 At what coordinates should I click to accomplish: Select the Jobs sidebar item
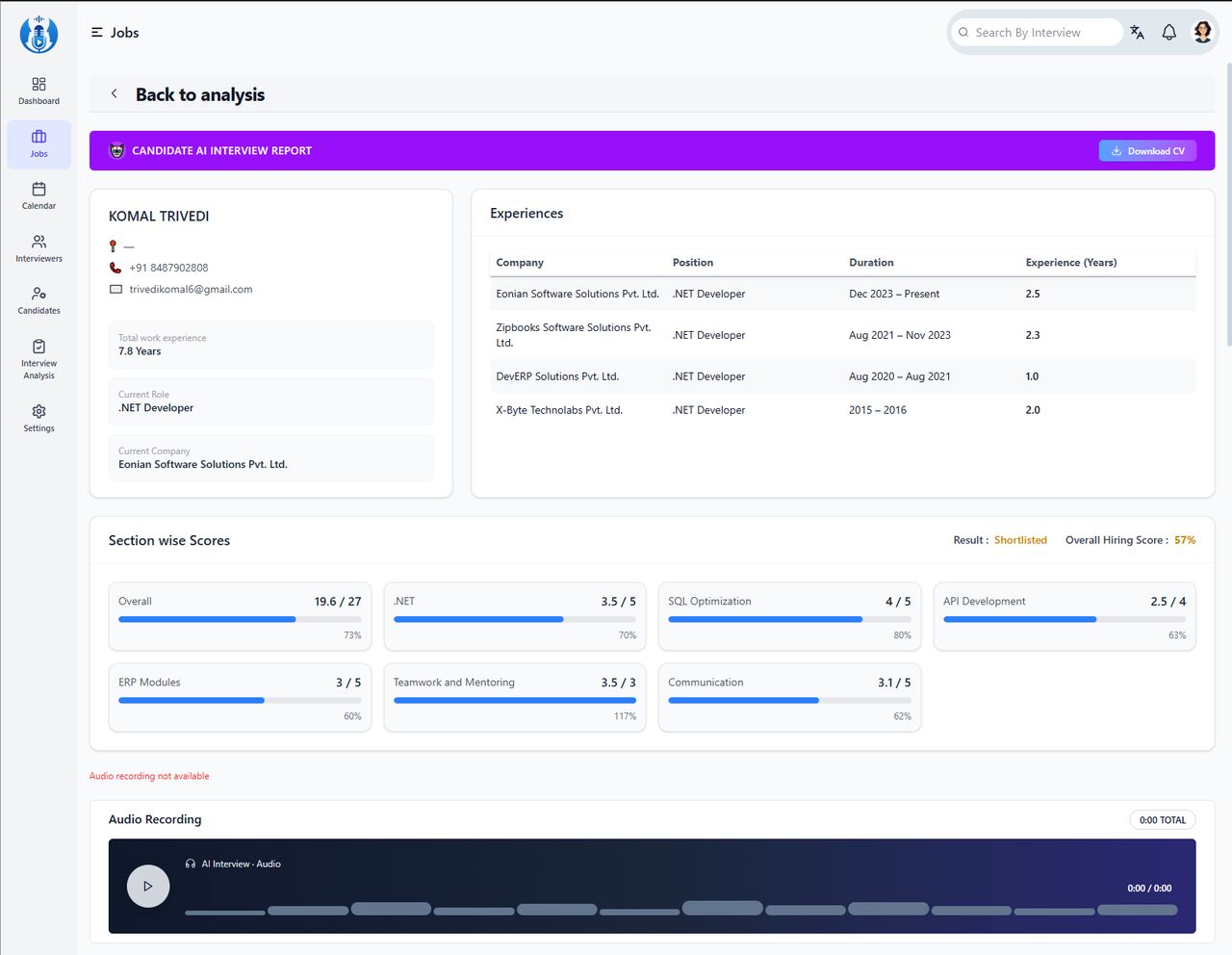pos(38,143)
